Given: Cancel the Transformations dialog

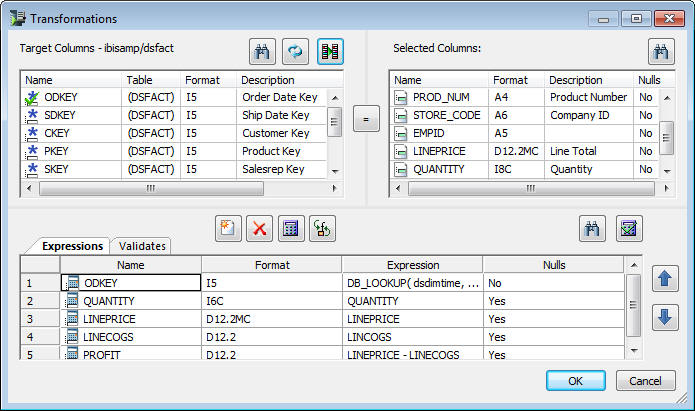Looking at the screenshot, I should point(645,381).
